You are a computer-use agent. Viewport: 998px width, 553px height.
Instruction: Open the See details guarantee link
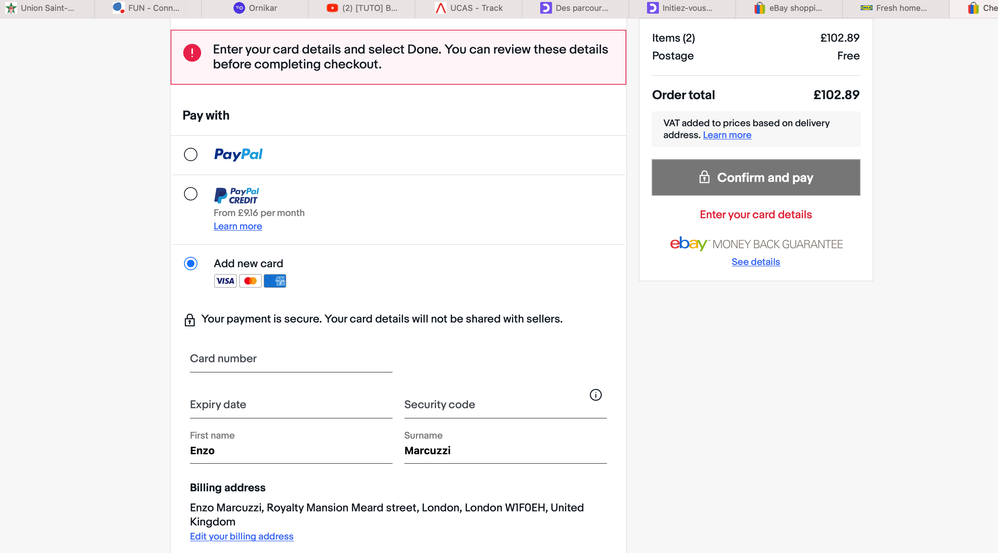(x=756, y=262)
